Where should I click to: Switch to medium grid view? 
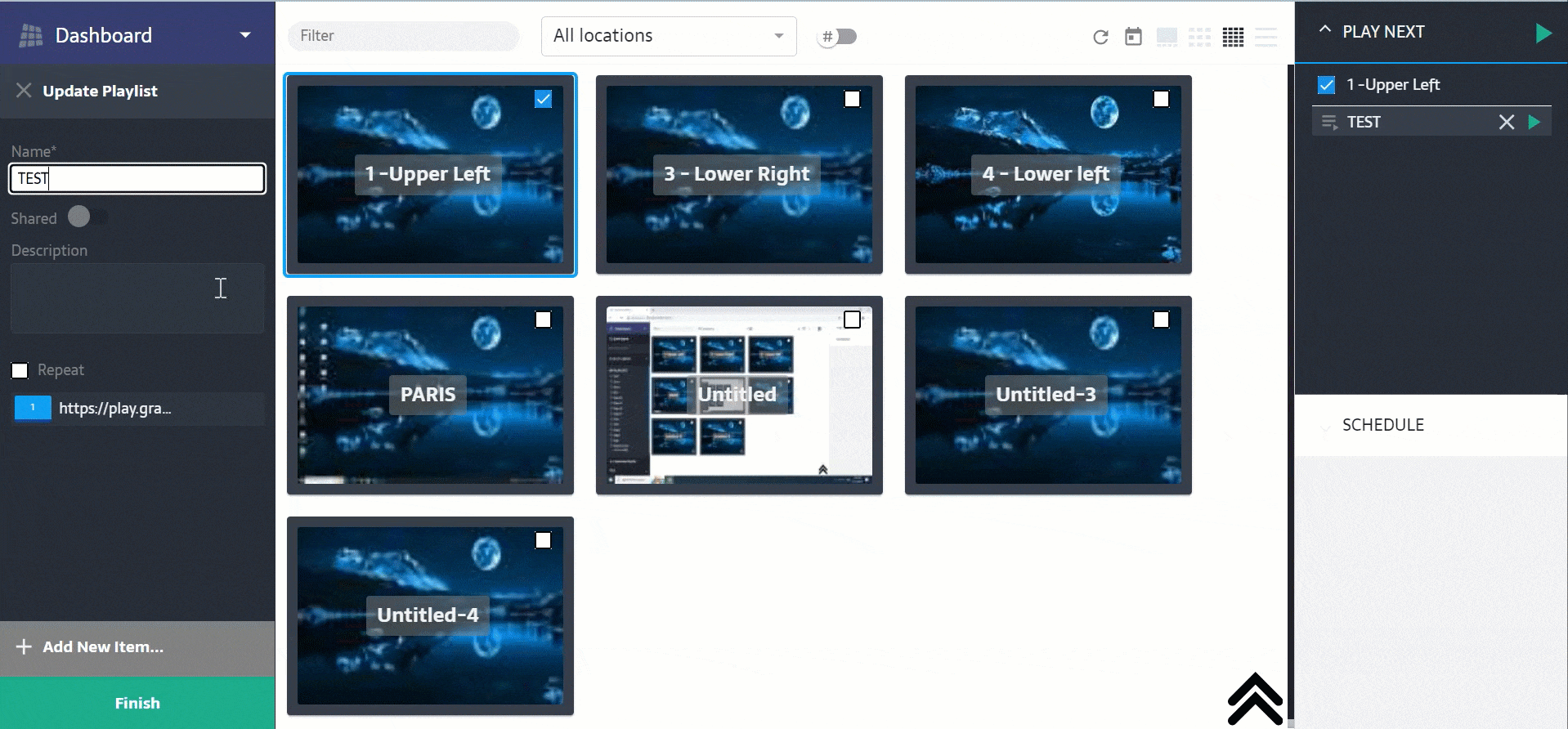[1199, 37]
